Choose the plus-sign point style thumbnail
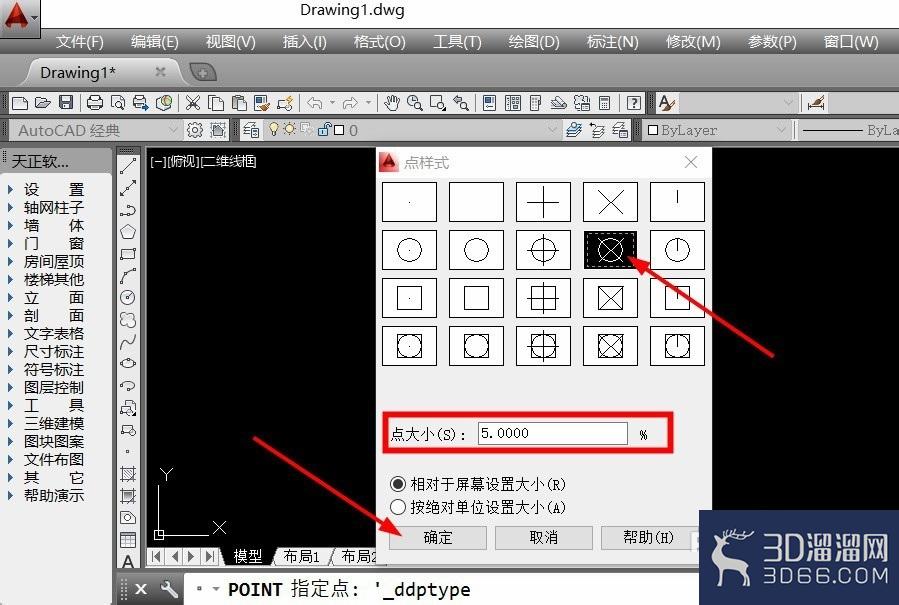 pyautogui.click(x=543, y=202)
